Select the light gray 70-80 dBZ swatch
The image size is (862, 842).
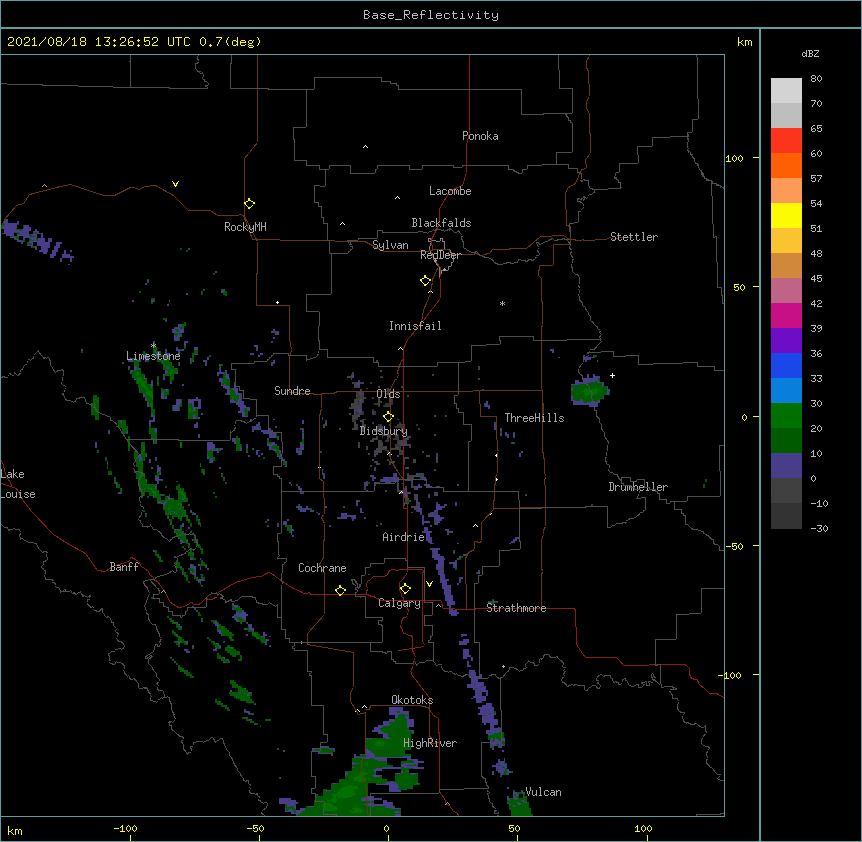click(x=786, y=90)
